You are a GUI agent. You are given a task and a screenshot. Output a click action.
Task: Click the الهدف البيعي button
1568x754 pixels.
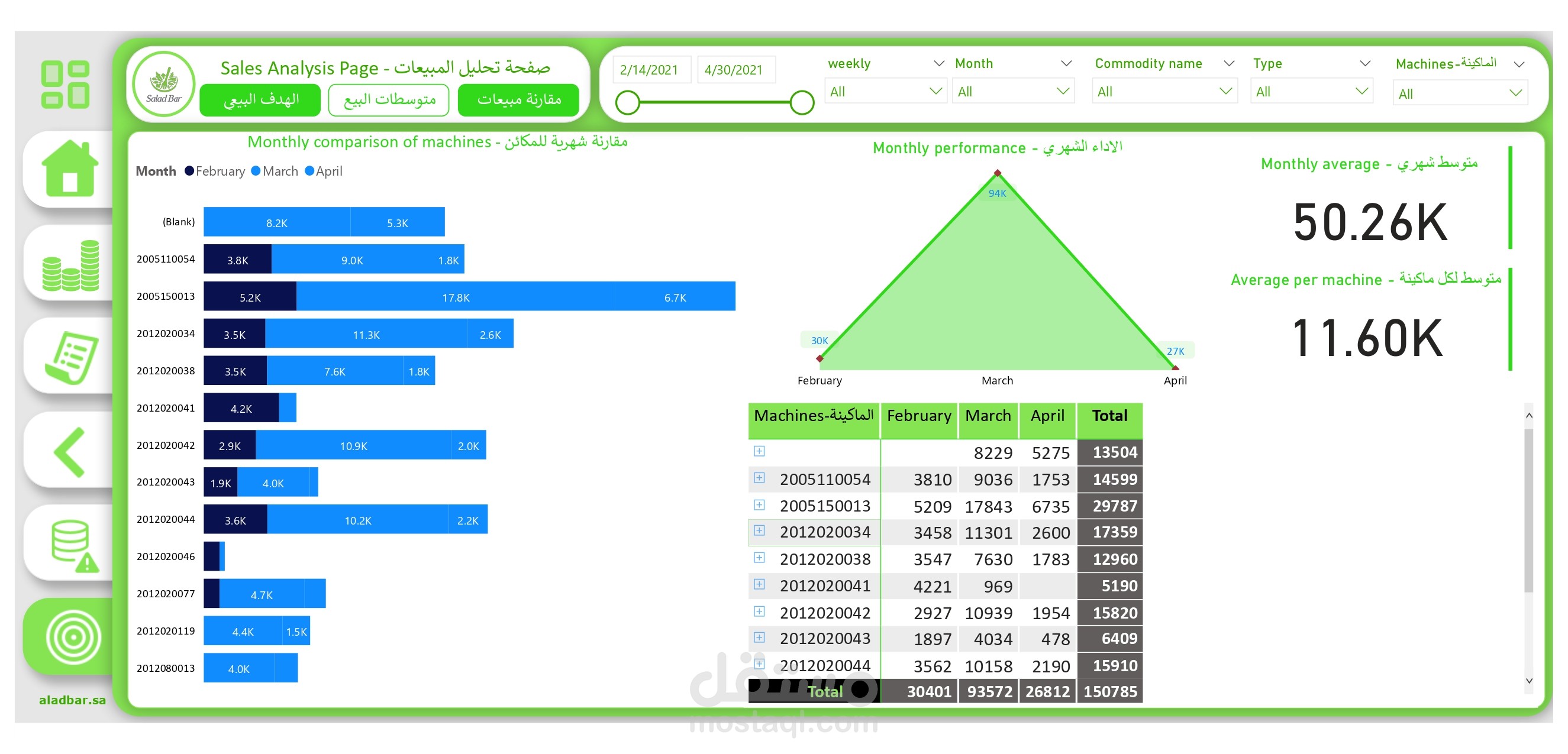tap(260, 99)
